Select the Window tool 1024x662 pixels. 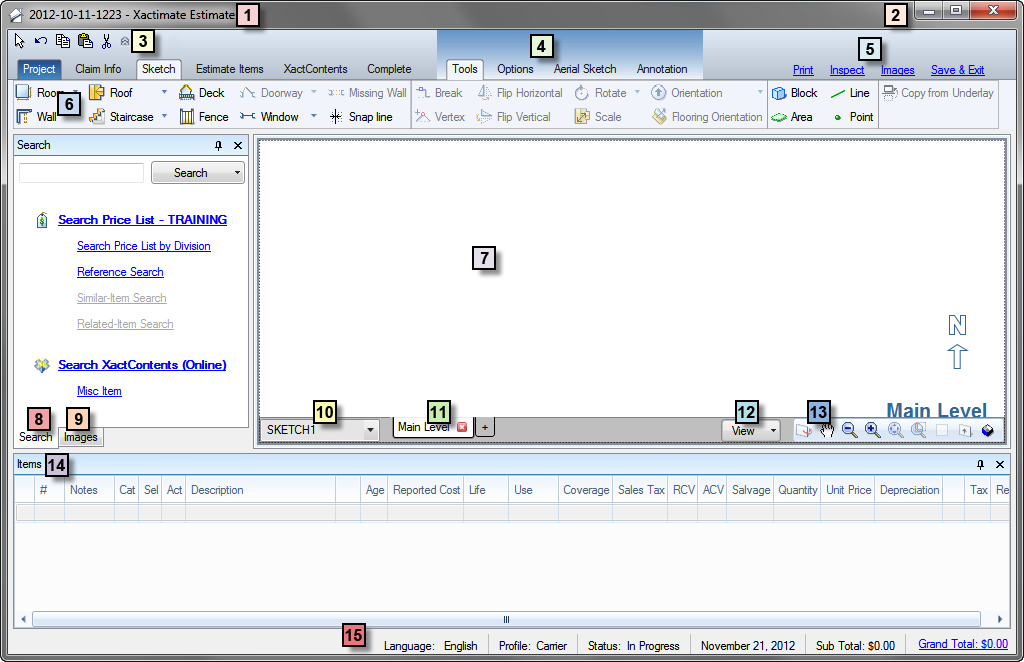(269, 117)
